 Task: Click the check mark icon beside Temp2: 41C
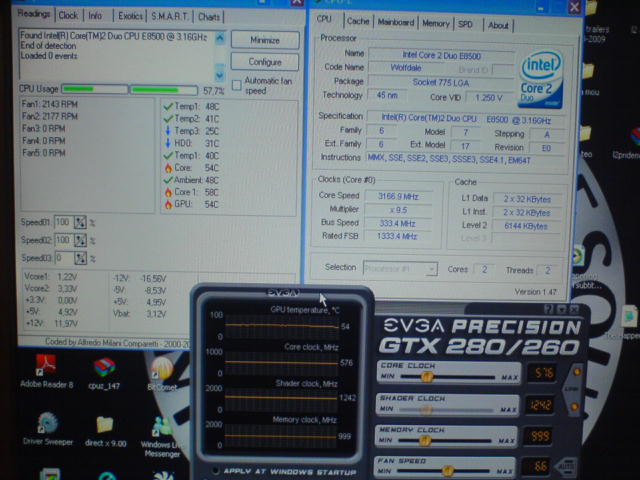tap(168, 119)
